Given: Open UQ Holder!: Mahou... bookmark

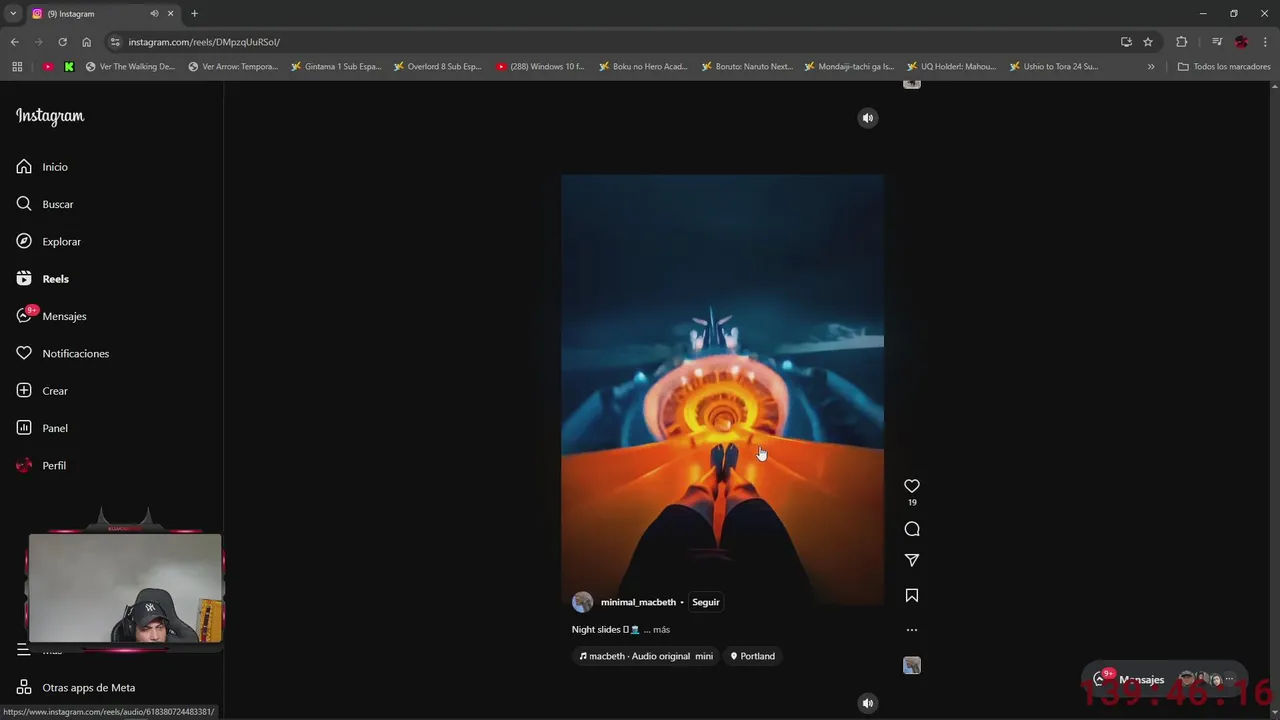Looking at the screenshot, I should tap(952, 67).
